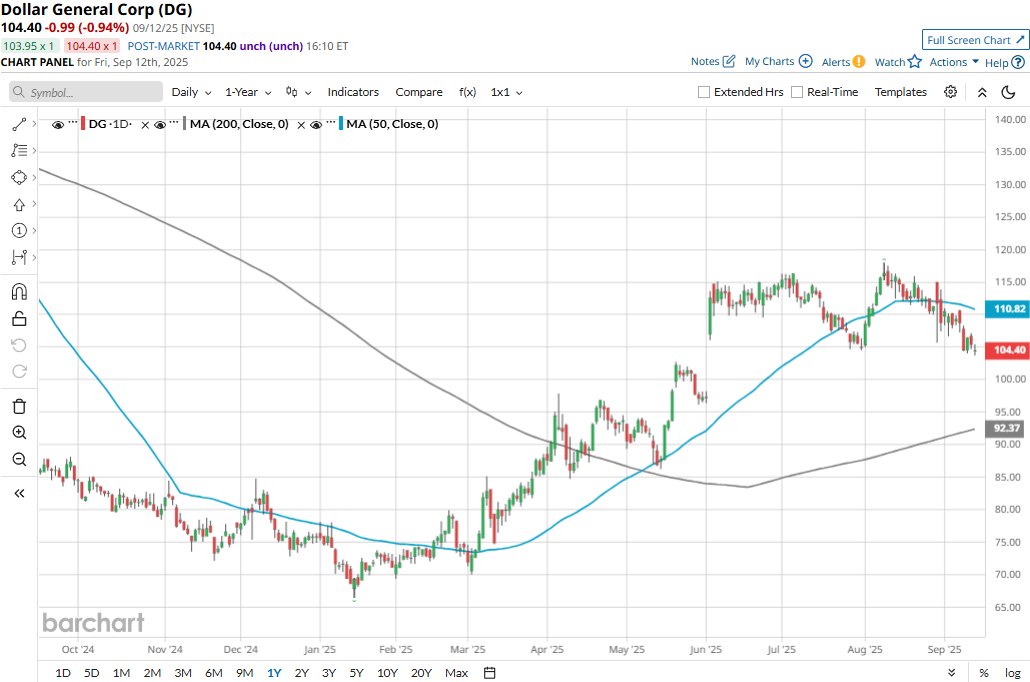Zoom in on the chart
Screen dimensions: 1030x682
pyautogui.click(x=19, y=432)
